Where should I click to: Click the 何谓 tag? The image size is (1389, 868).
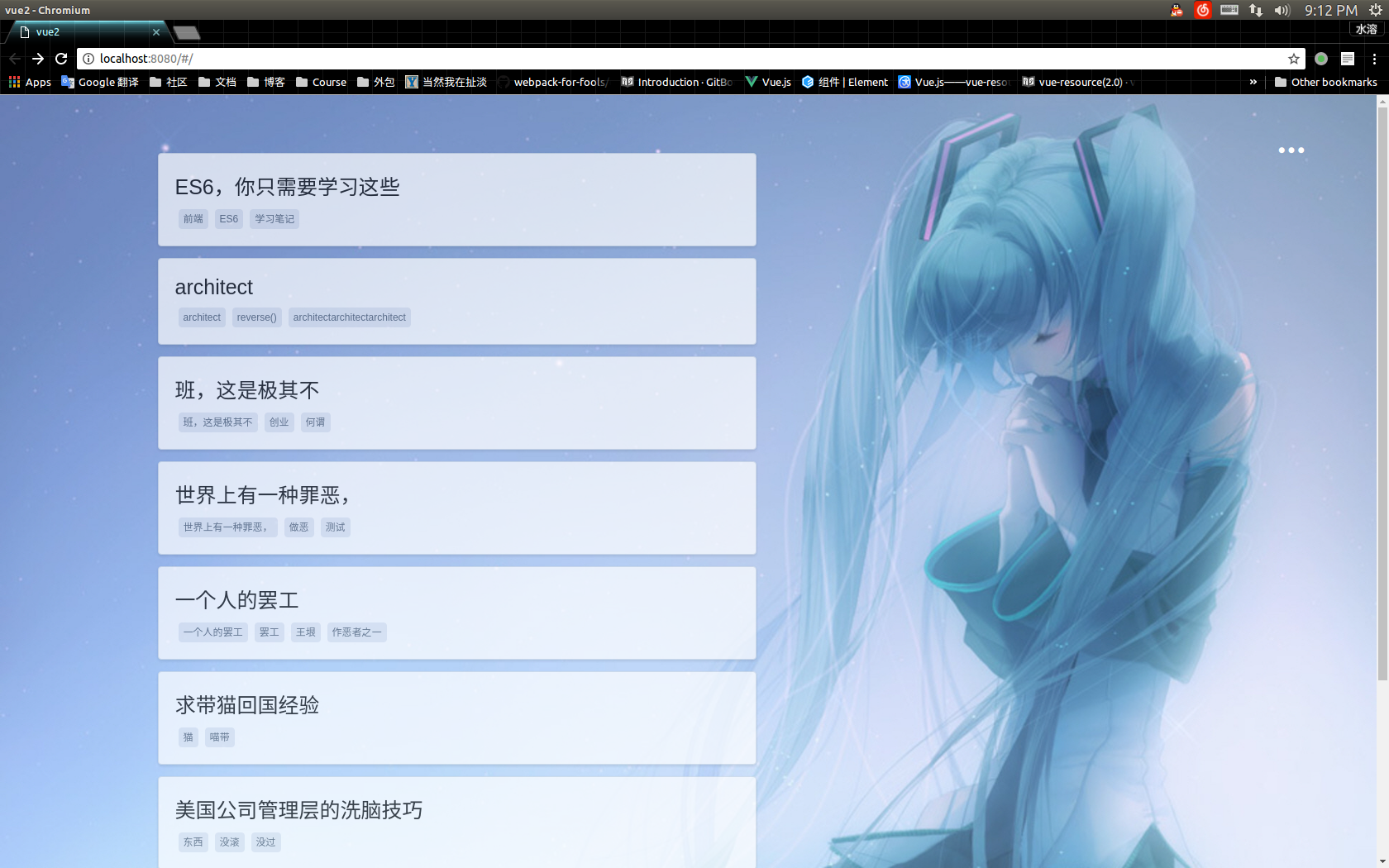(x=315, y=422)
